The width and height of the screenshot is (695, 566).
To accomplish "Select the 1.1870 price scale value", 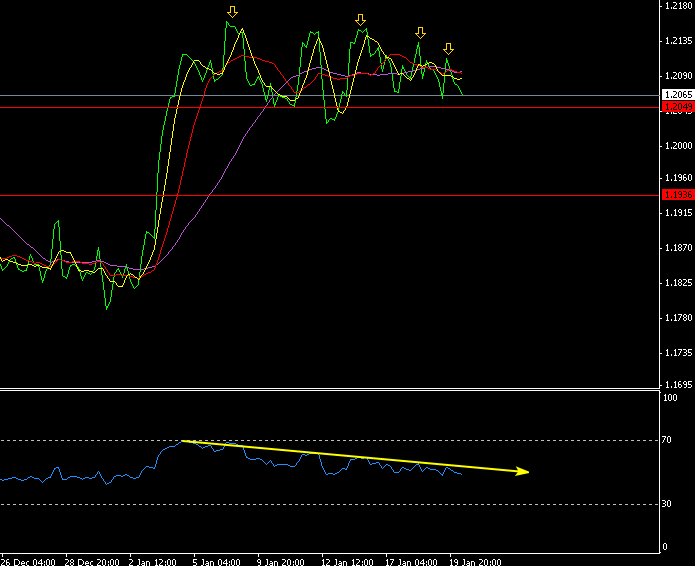I will pyautogui.click(x=679, y=248).
